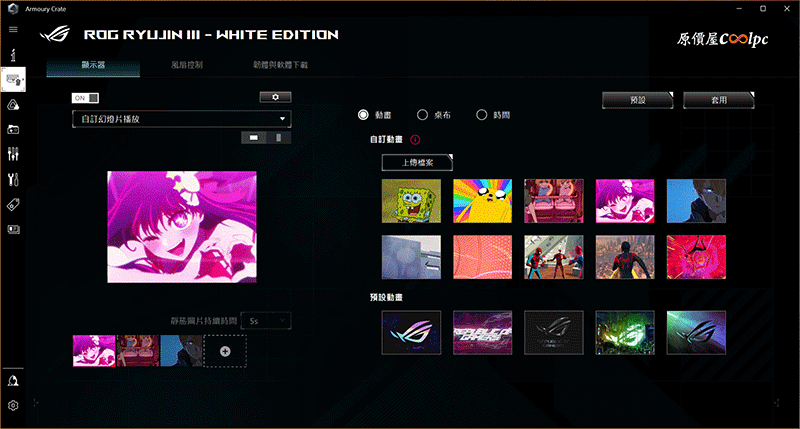This screenshot has height=429, width=800.
Task: Switch to the 顯示器 tab
Action: (x=93, y=65)
